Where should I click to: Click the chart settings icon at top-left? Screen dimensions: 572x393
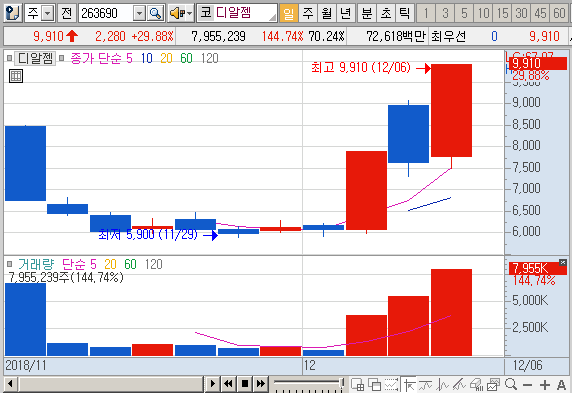click(x=13, y=14)
